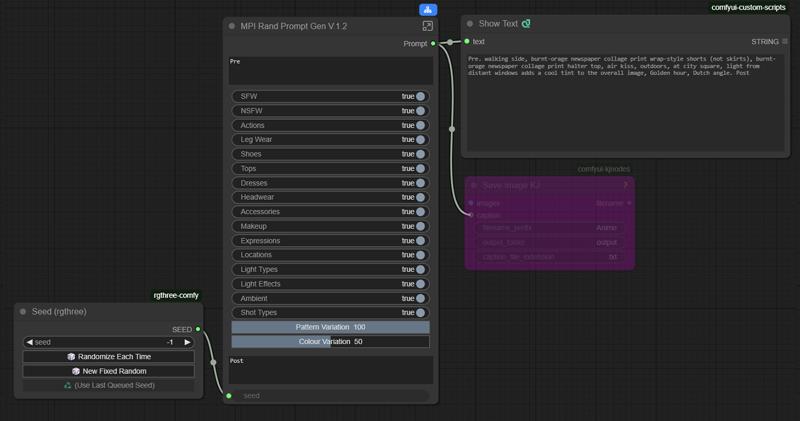Disable the Headwear toggle

pyautogui.click(x=420, y=197)
